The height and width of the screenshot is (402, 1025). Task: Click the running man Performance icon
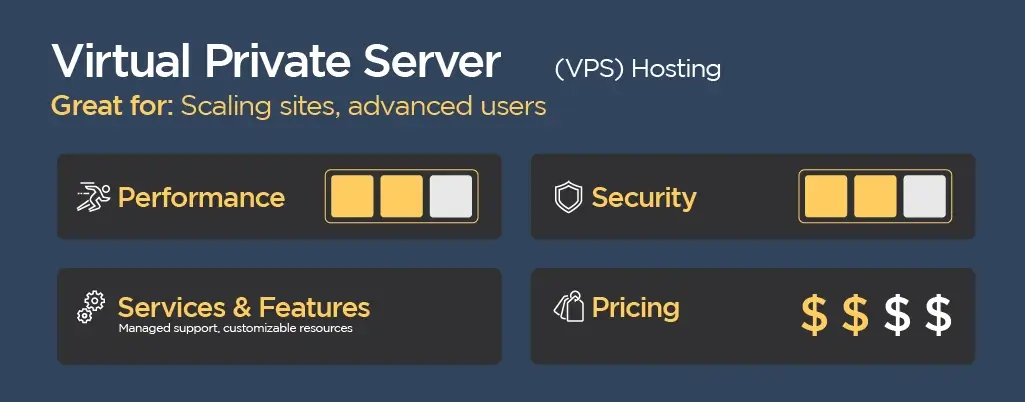coord(93,197)
